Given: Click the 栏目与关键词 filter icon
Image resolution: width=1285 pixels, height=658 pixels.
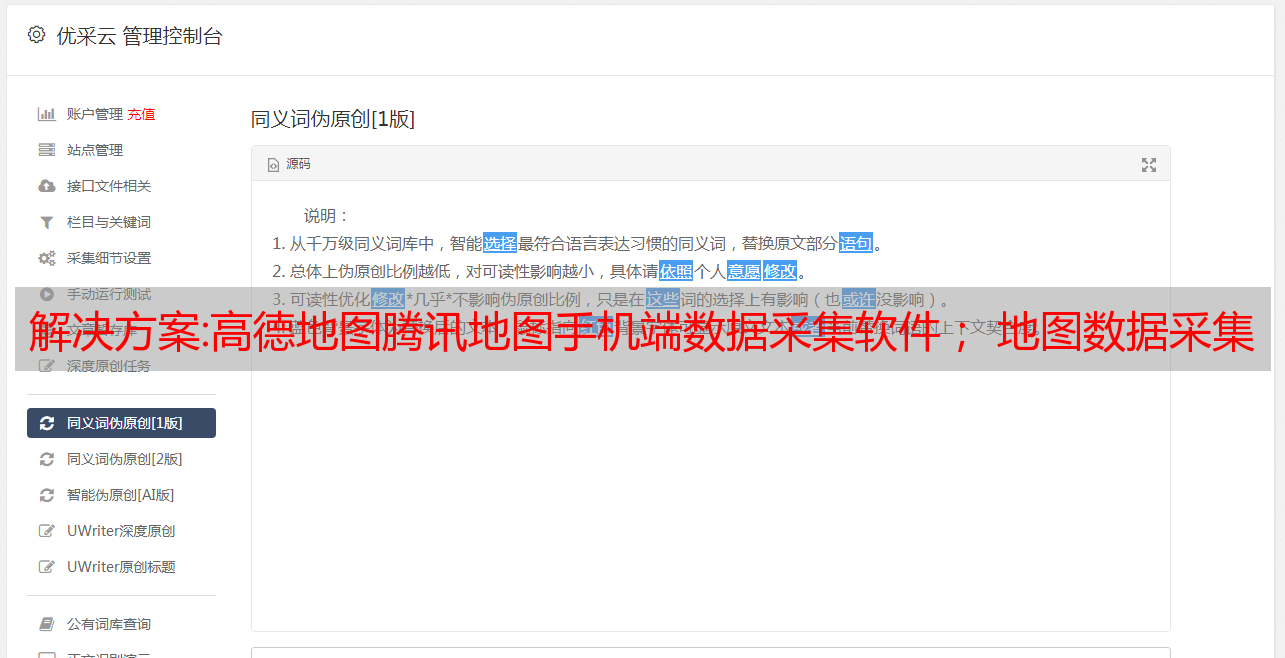Looking at the screenshot, I should [46, 222].
